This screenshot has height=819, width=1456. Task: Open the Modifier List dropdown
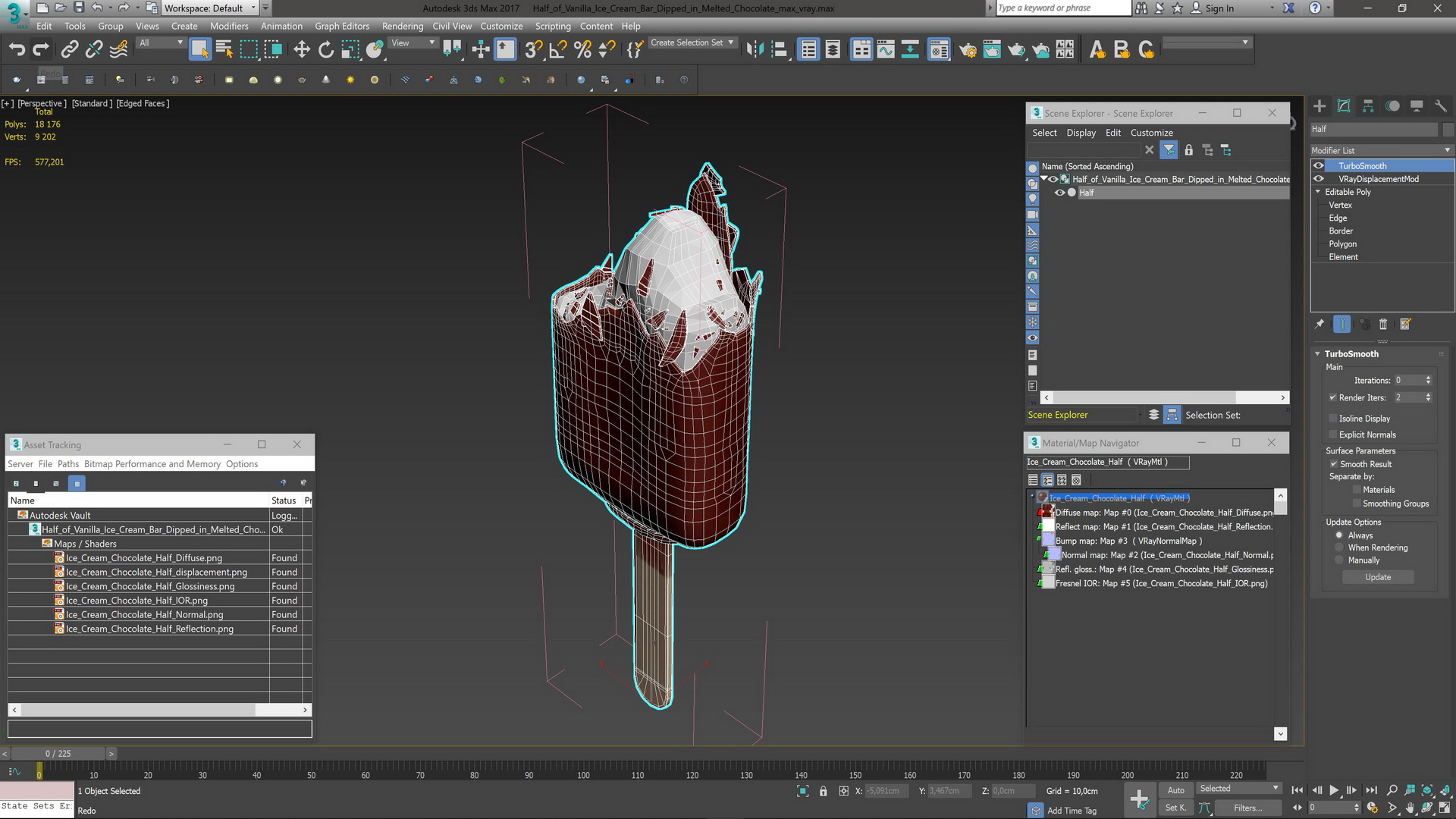pos(1382,150)
